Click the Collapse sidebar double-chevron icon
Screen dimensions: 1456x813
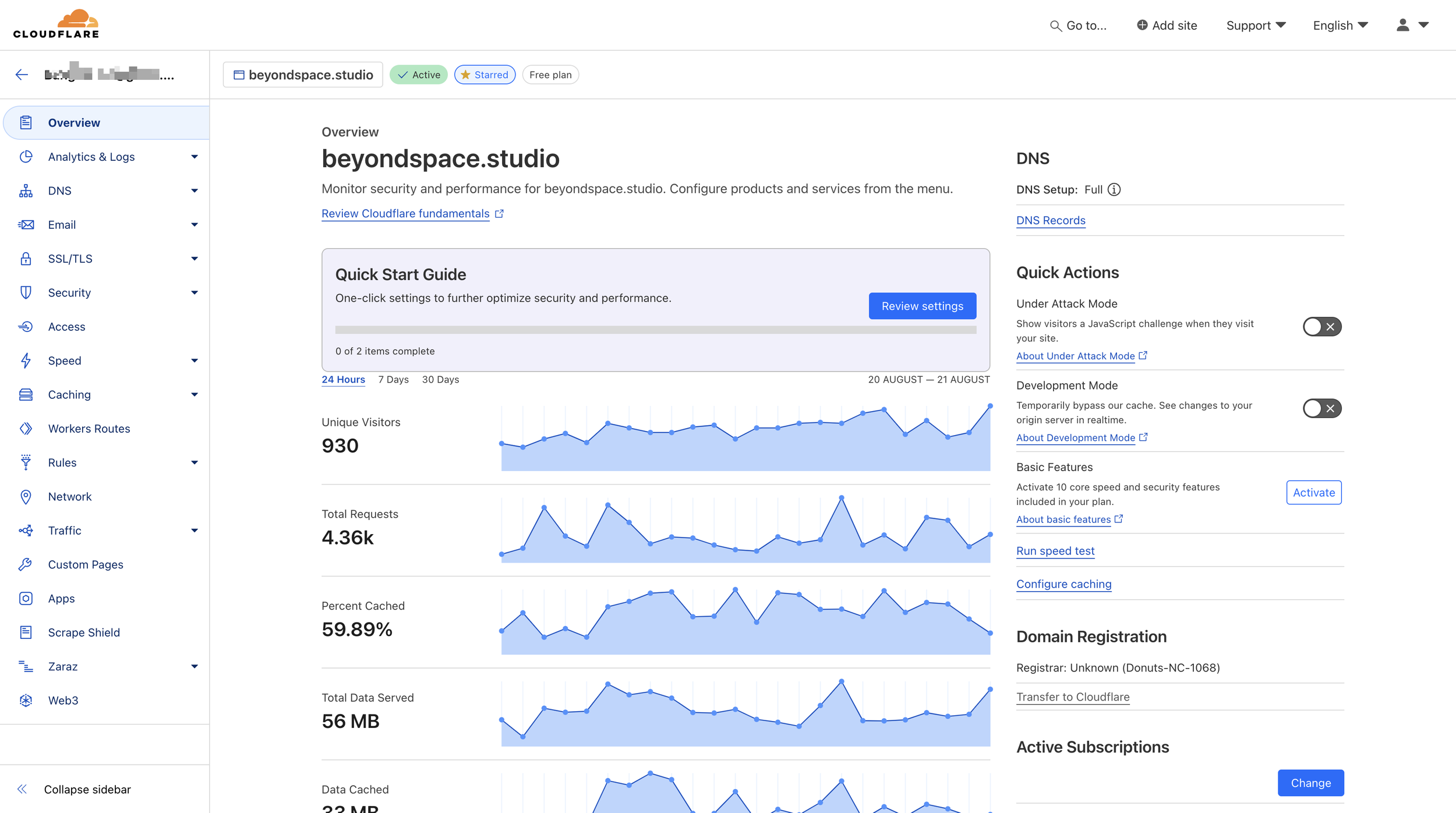22,789
